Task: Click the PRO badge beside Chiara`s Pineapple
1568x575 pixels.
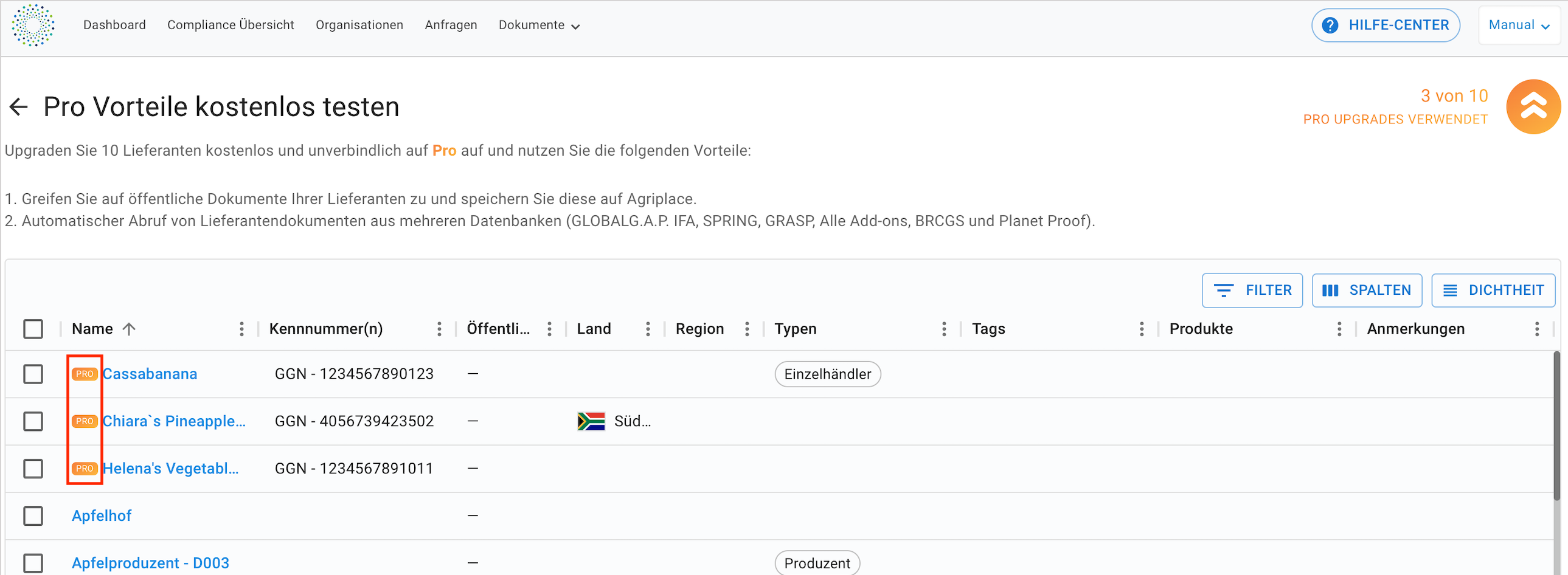Action: [x=85, y=421]
